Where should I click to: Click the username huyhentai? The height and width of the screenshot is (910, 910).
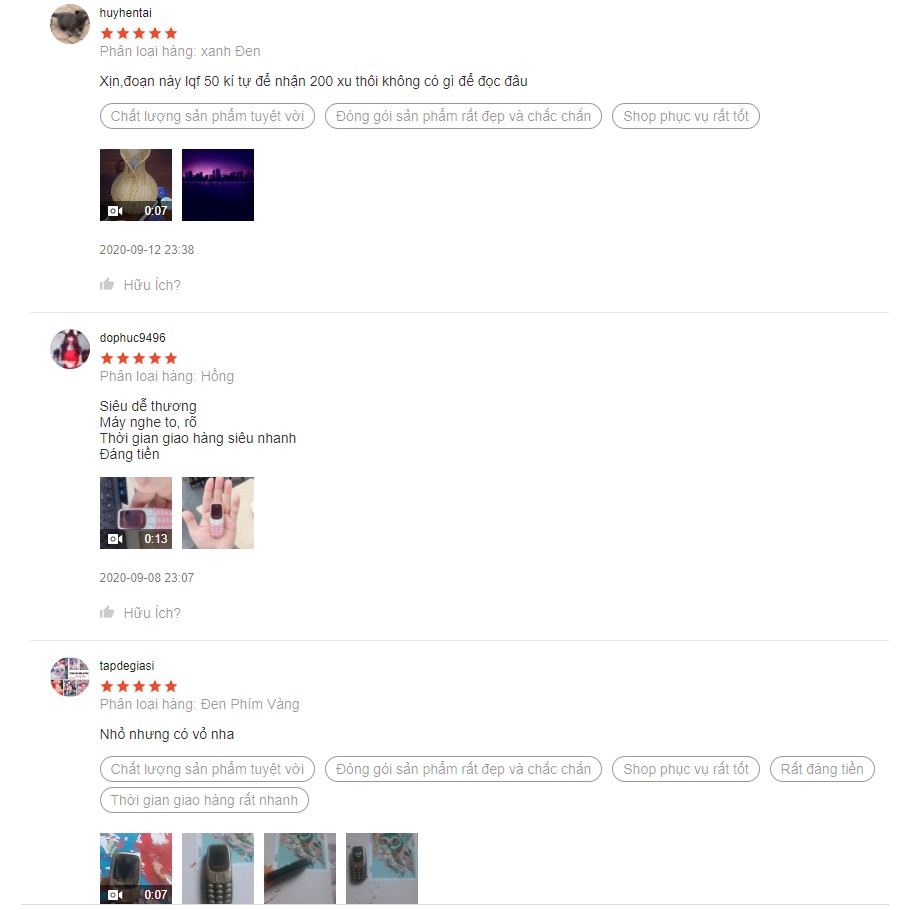click(x=125, y=13)
